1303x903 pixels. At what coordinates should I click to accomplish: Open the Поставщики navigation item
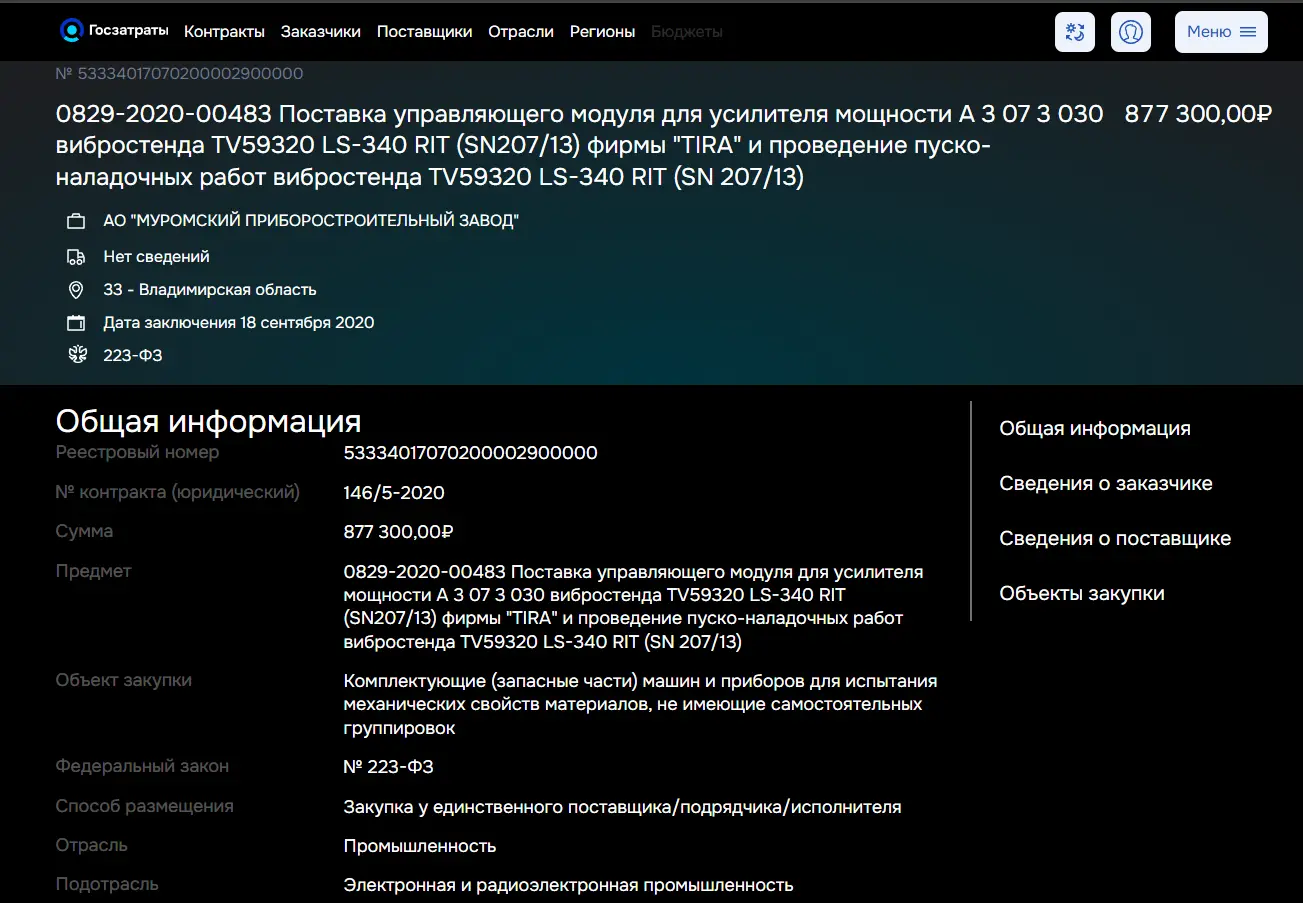coord(424,32)
